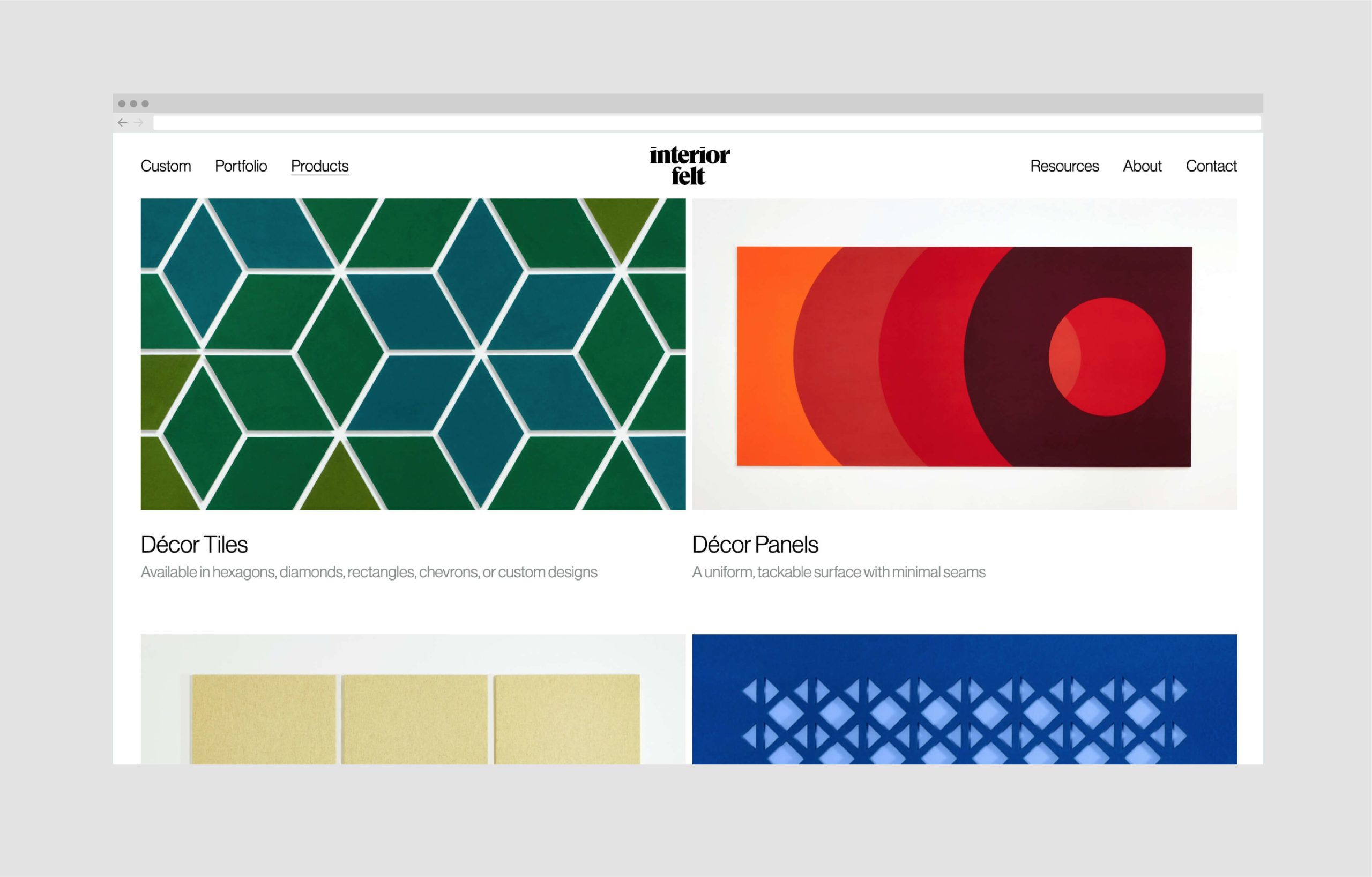Open the Resources page
Image resolution: width=1372 pixels, height=877 pixels.
(x=1064, y=166)
